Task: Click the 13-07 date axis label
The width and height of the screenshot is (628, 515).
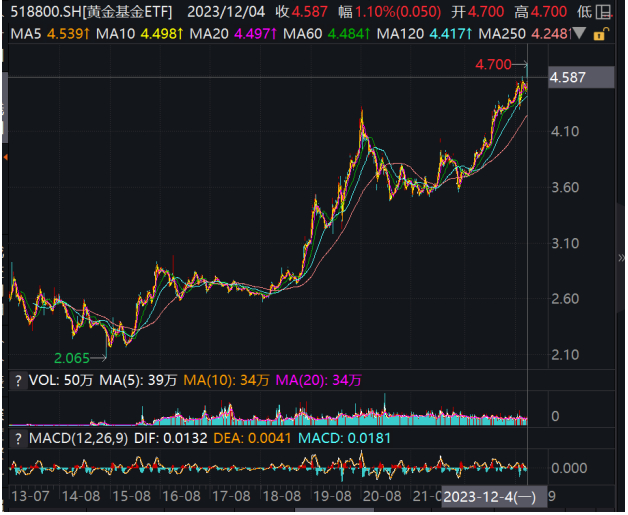Action: pos(30,497)
